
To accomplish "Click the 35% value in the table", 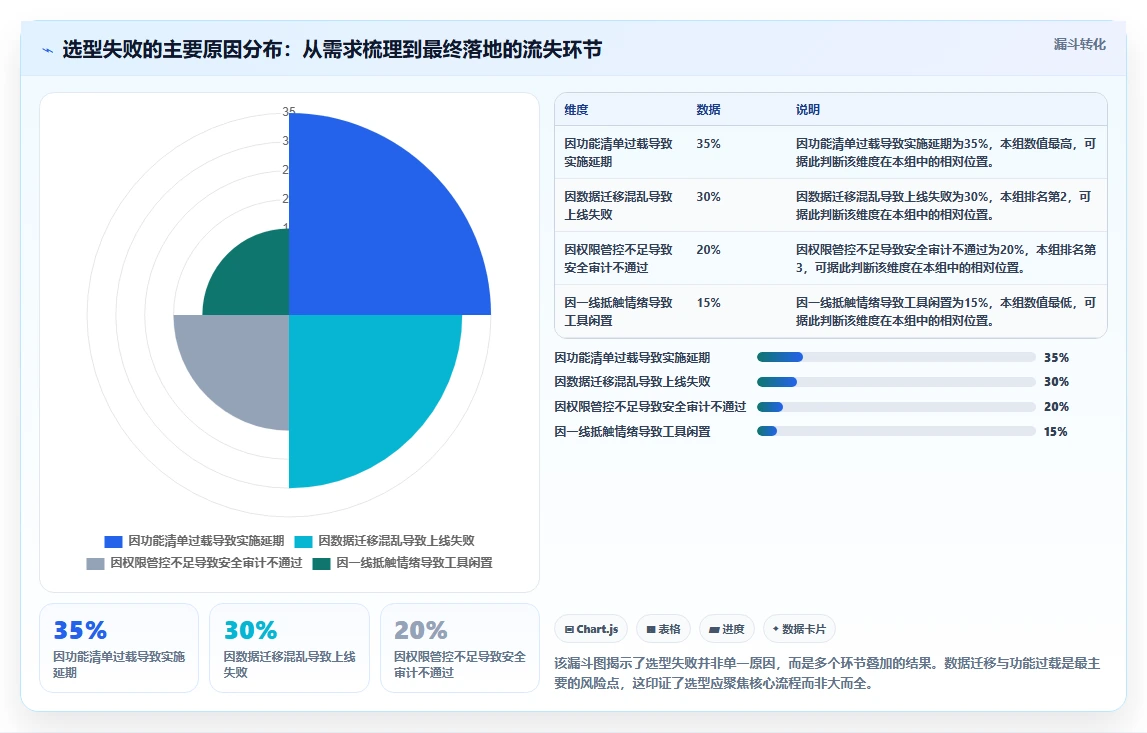I will (708, 144).
